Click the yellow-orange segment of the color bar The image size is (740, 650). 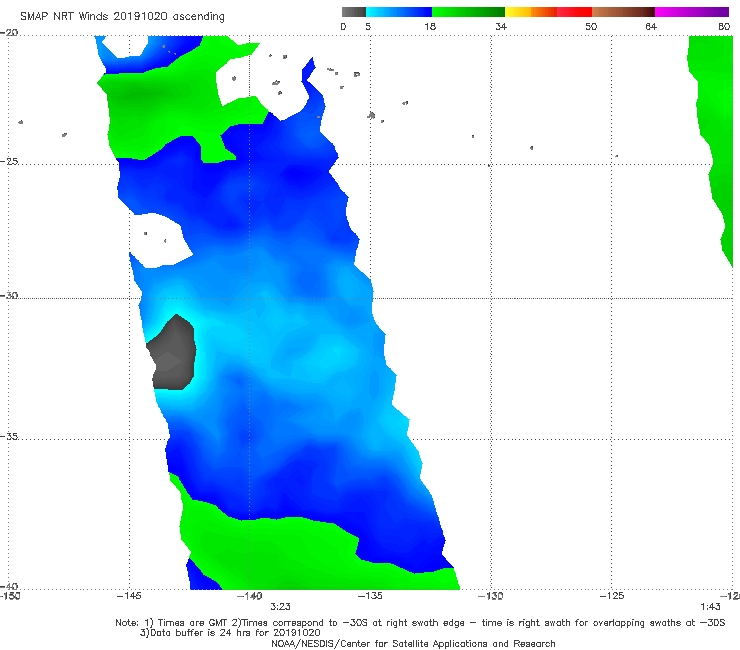[x=531, y=12]
